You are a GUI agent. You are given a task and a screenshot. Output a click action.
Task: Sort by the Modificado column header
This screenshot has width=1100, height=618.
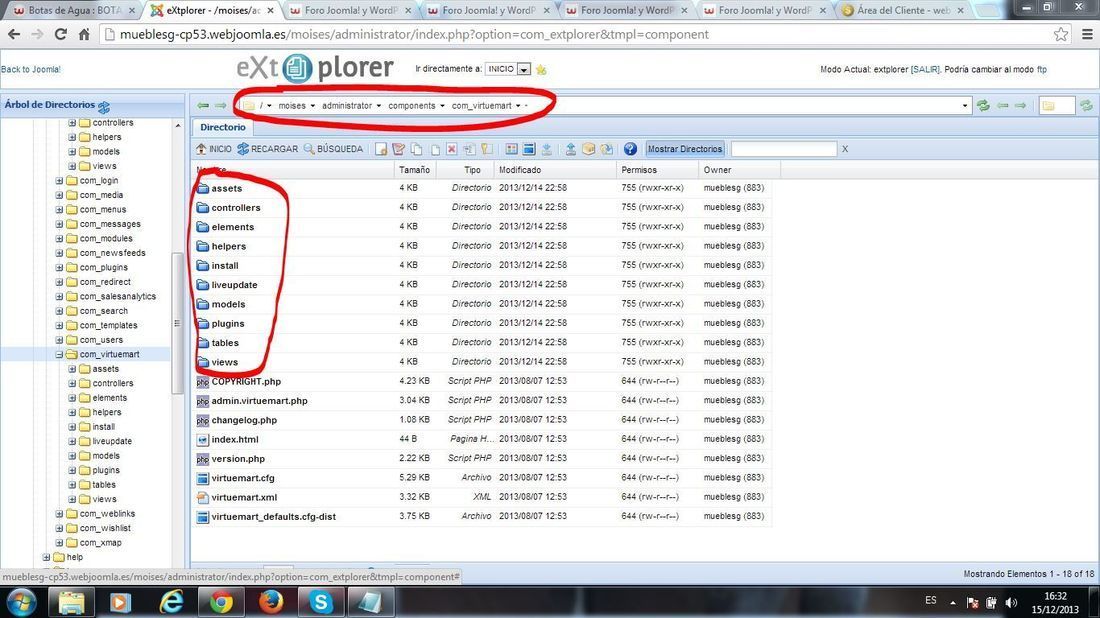(x=556, y=170)
